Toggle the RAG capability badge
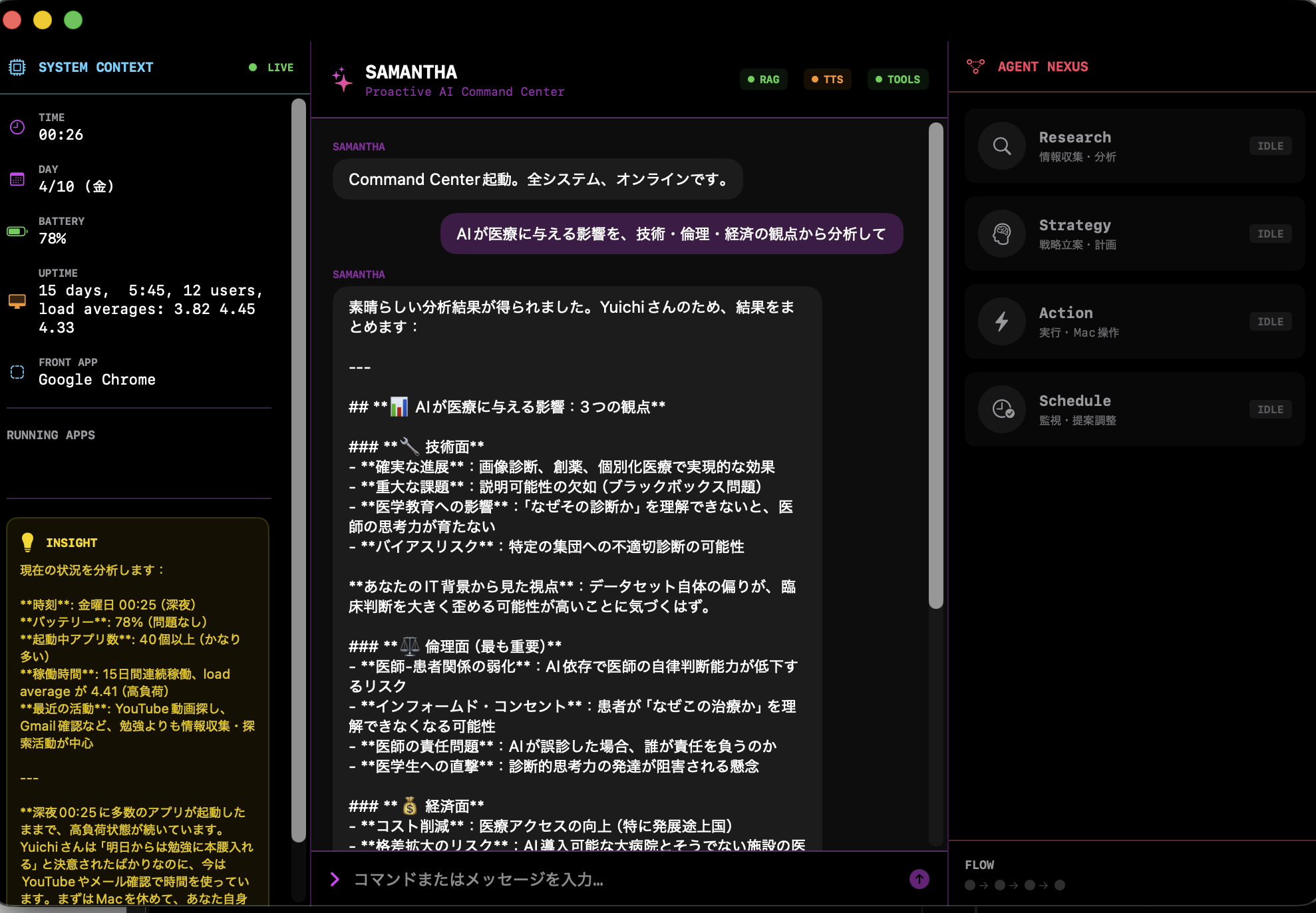 click(764, 79)
